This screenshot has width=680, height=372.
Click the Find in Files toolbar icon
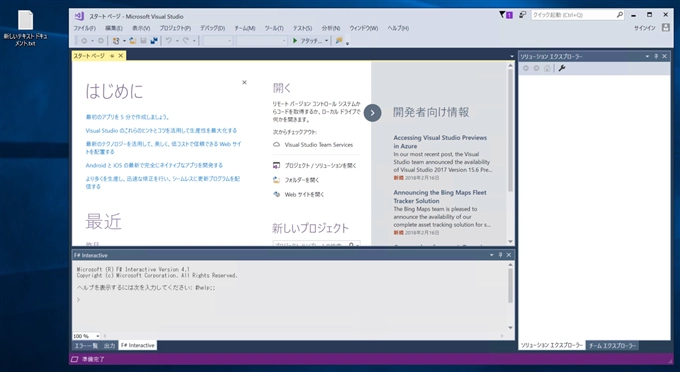tap(339, 40)
